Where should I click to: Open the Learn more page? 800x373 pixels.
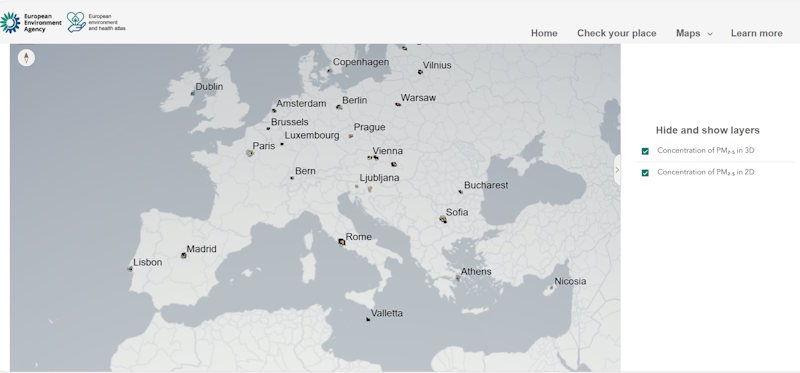[757, 33]
